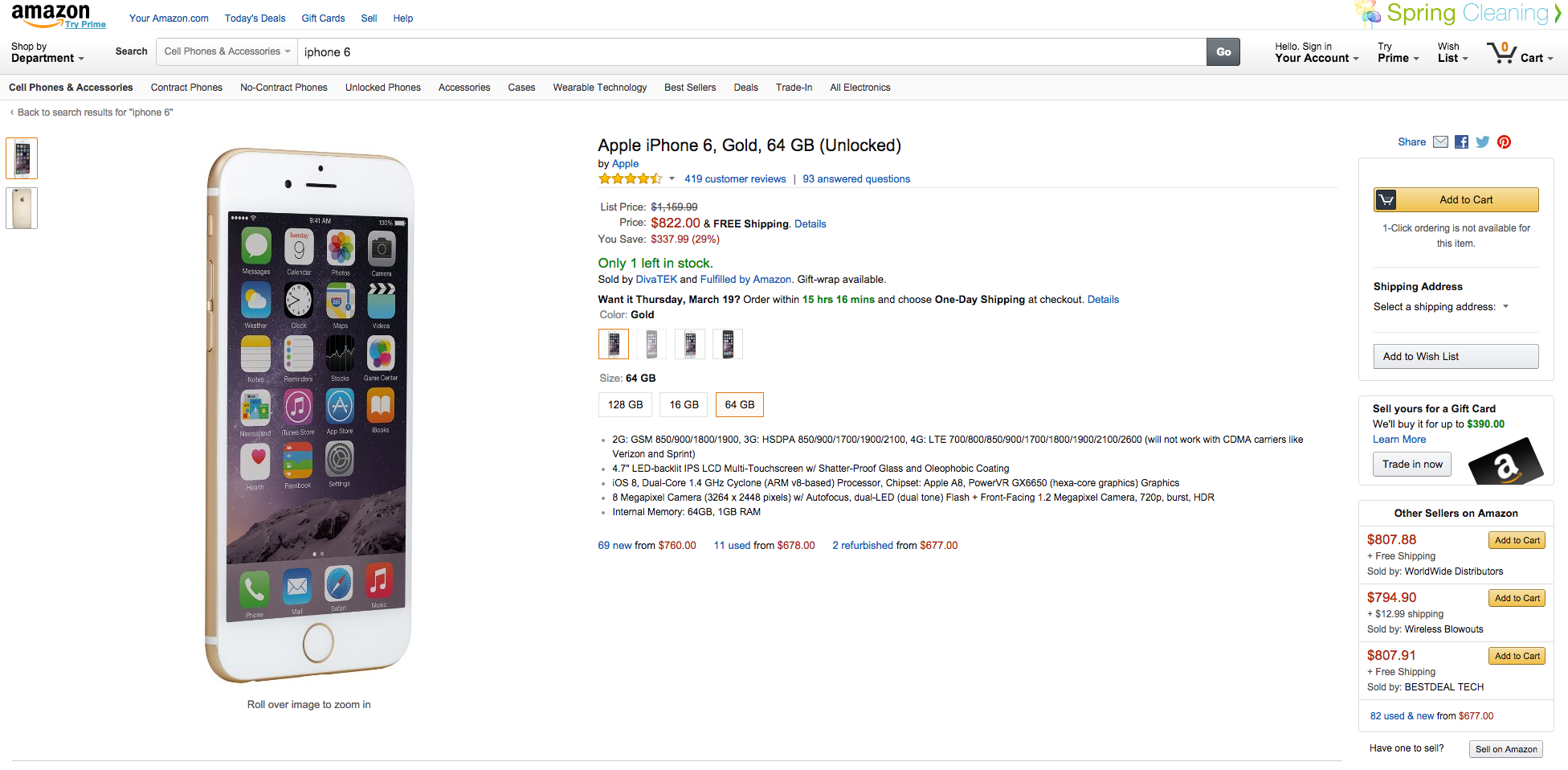1568x770 pixels.
Task: Select the 16 GB size option
Action: (x=684, y=405)
